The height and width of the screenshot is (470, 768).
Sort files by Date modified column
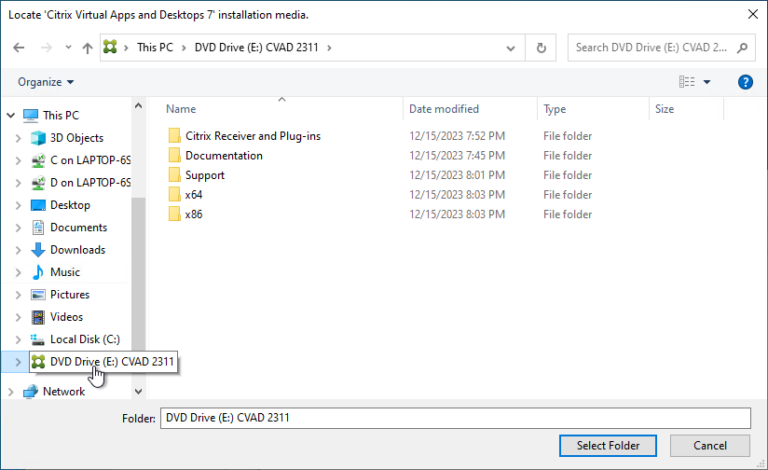(x=444, y=109)
